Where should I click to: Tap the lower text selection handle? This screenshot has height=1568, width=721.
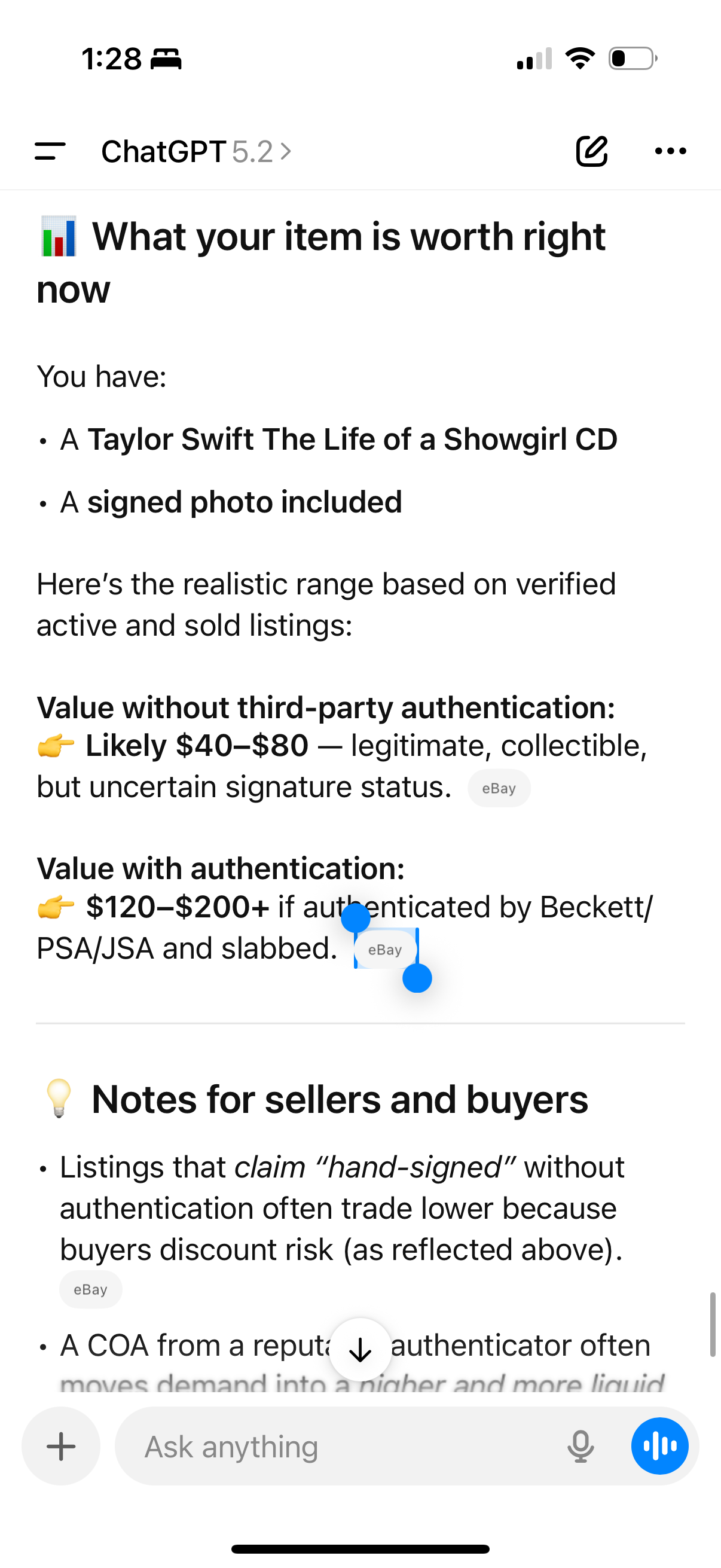tap(417, 978)
